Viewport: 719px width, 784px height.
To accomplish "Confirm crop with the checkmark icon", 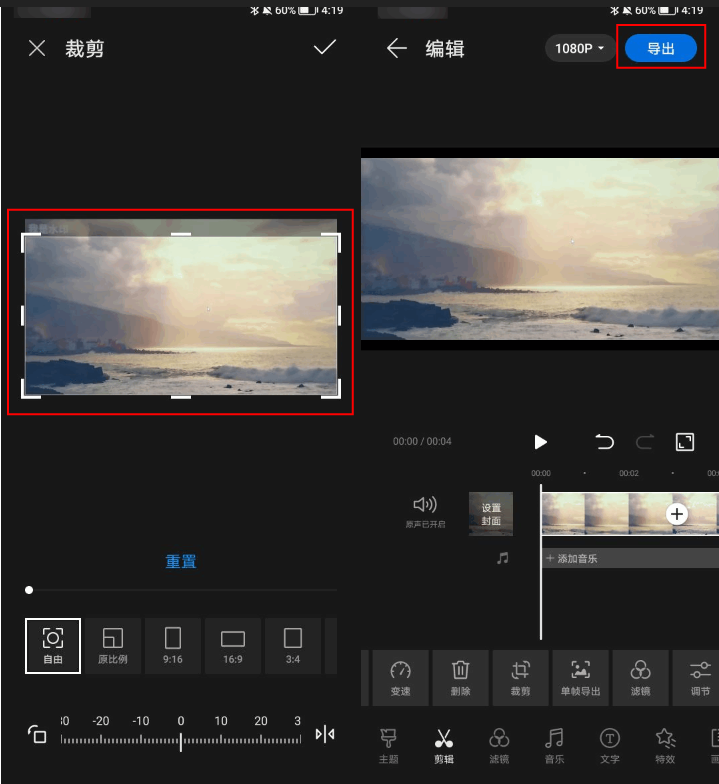I will (x=324, y=48).
